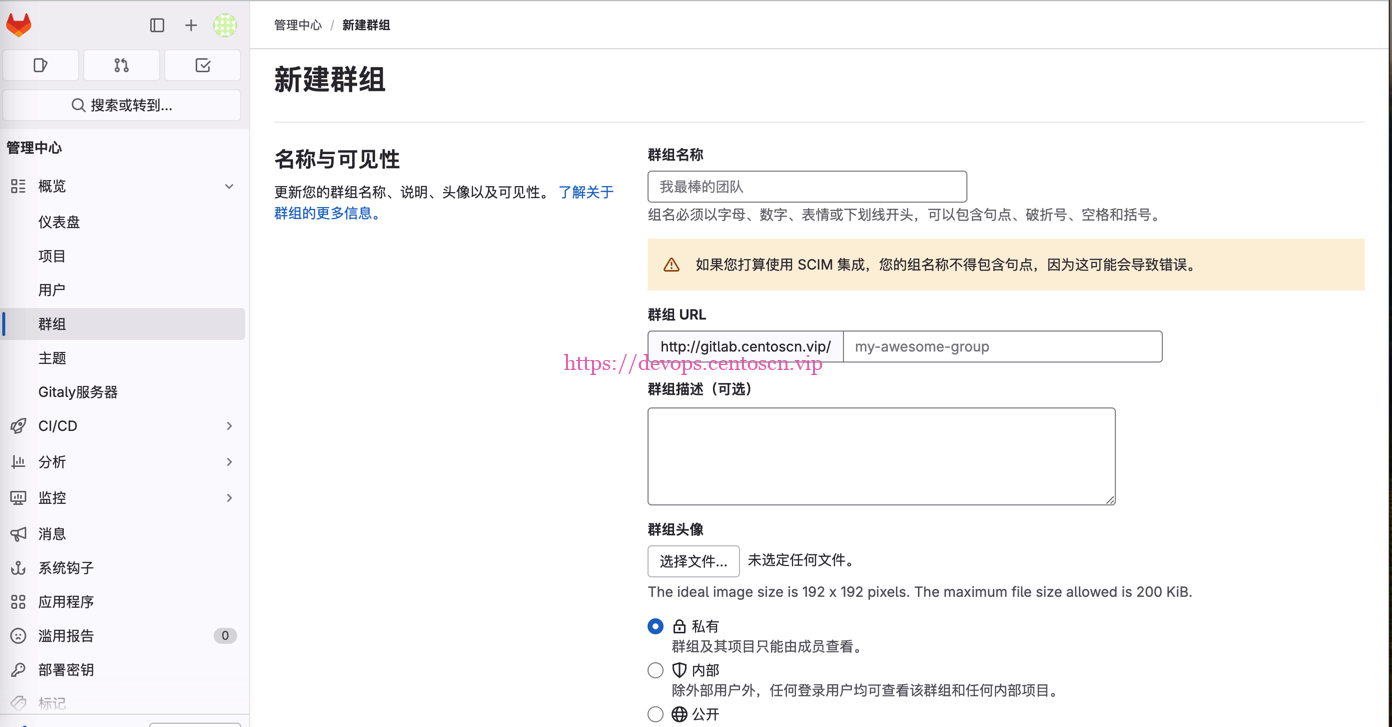Click the 群组名称 input field
This screenshot has height=727, width=1392.
click(807, 187)
